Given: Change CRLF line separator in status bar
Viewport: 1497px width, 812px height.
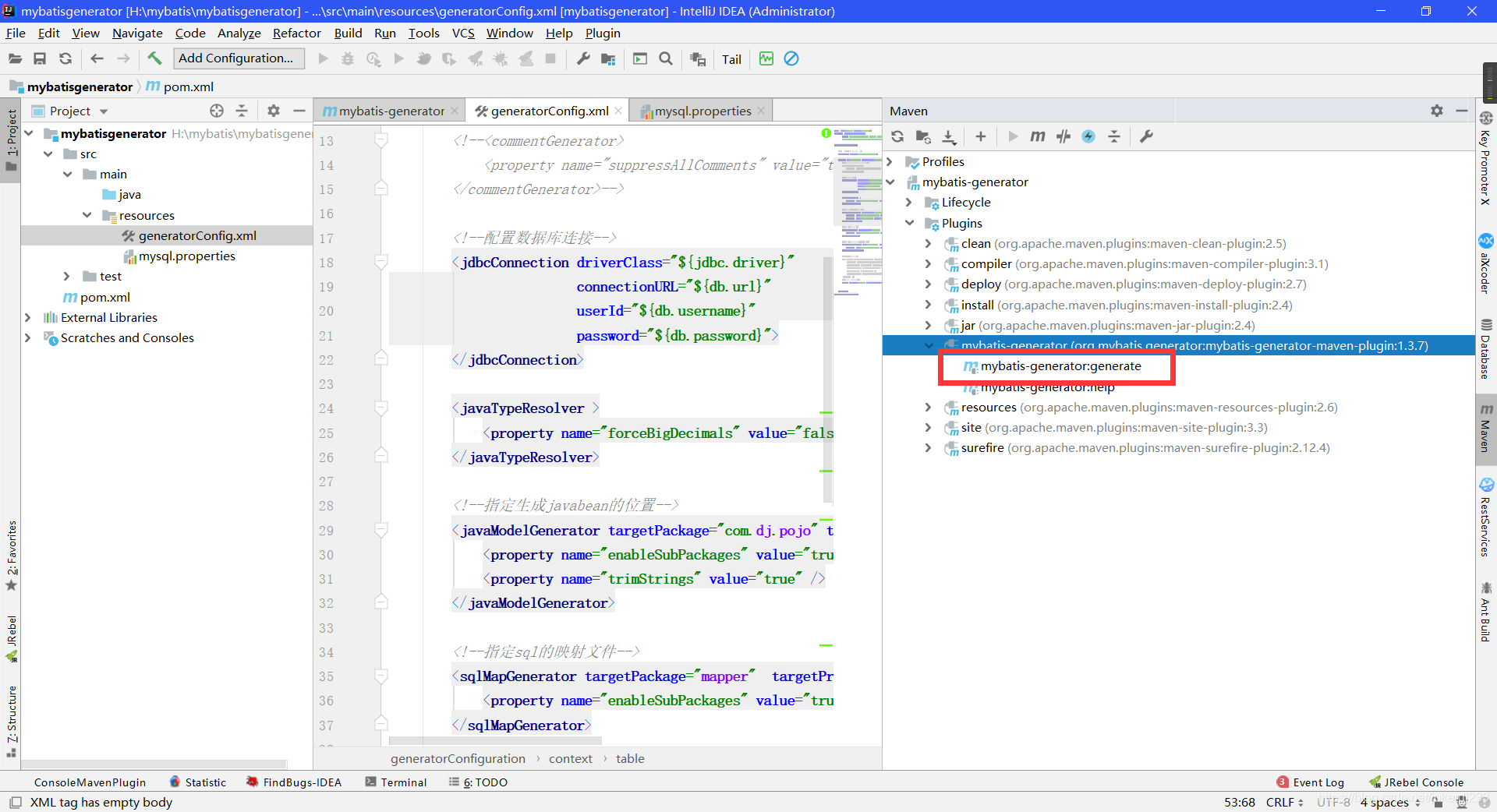Looking at the screenshot, I should coord(1284,802).
